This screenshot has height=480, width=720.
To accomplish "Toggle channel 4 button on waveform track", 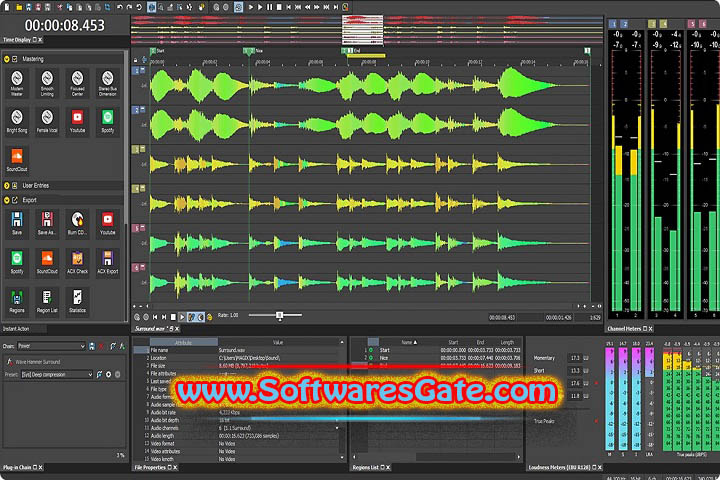I will pyautogui.click(x=136, y=189).
